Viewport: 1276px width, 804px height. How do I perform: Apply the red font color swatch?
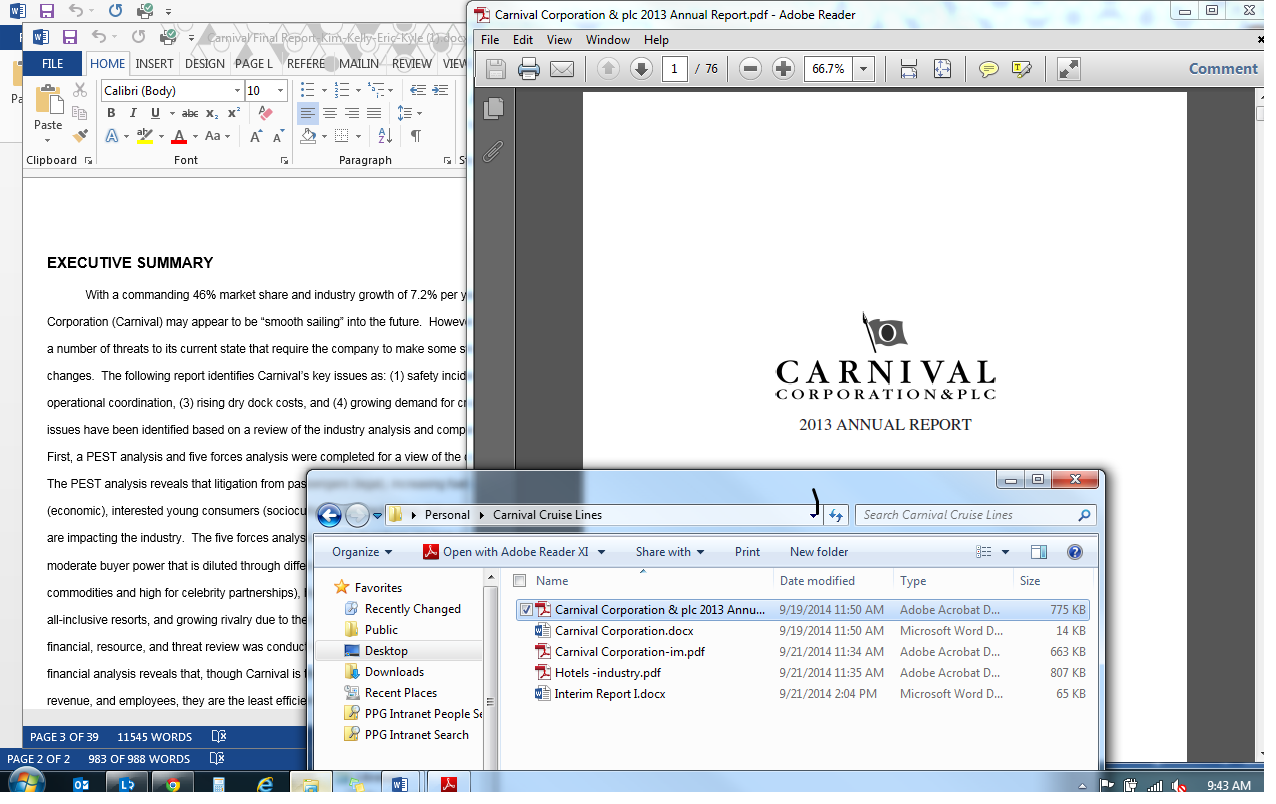(179, 135)
